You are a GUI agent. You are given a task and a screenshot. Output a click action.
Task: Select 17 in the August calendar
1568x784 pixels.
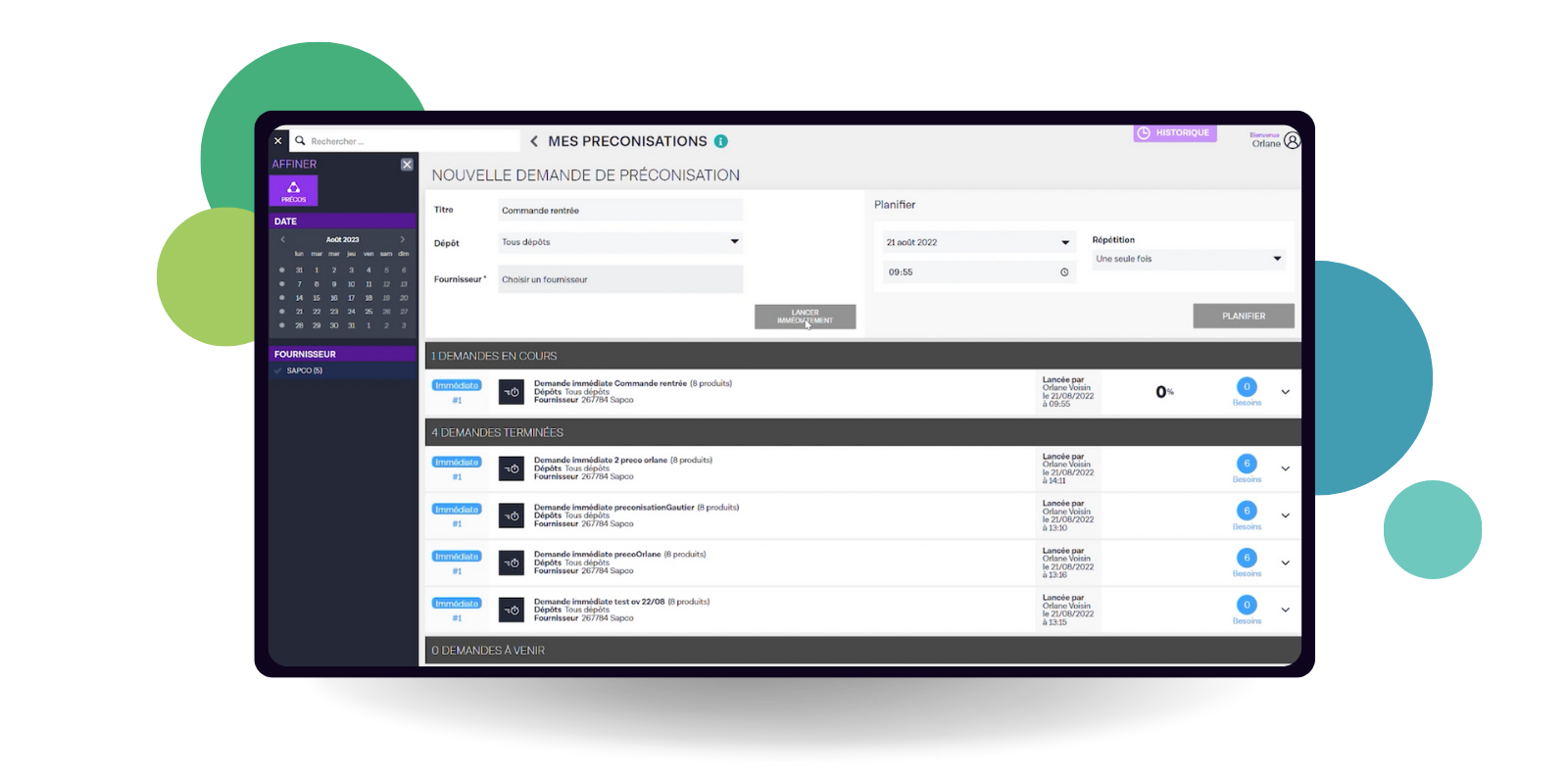coord(351,298)
